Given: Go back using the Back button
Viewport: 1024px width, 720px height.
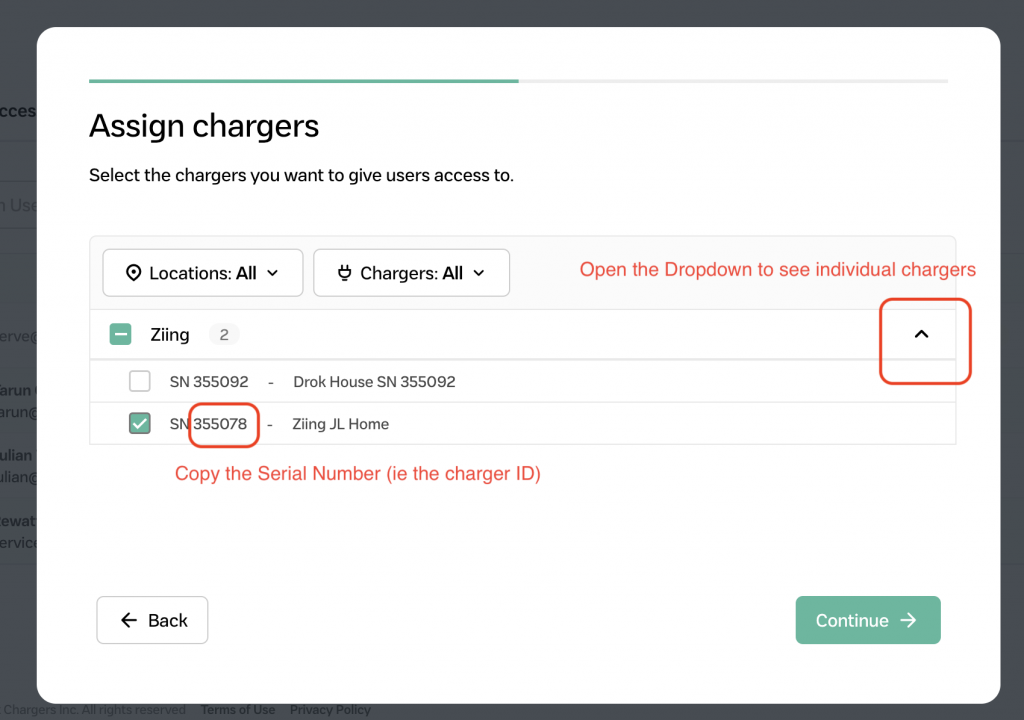Looking at the screenshot, I should [152, 620].
